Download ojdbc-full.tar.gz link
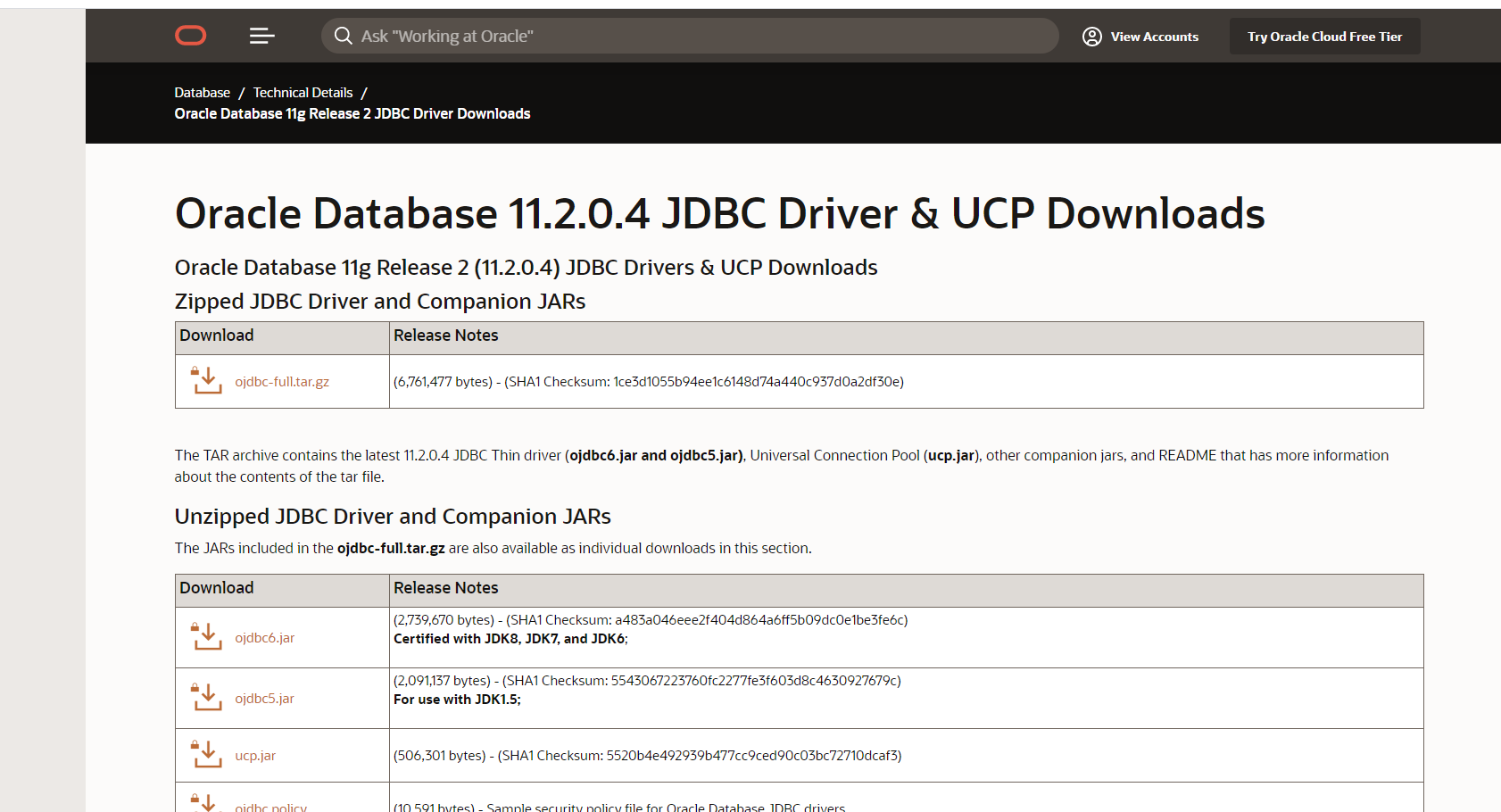Screen dimensions: 1501x812 [282, 382]
